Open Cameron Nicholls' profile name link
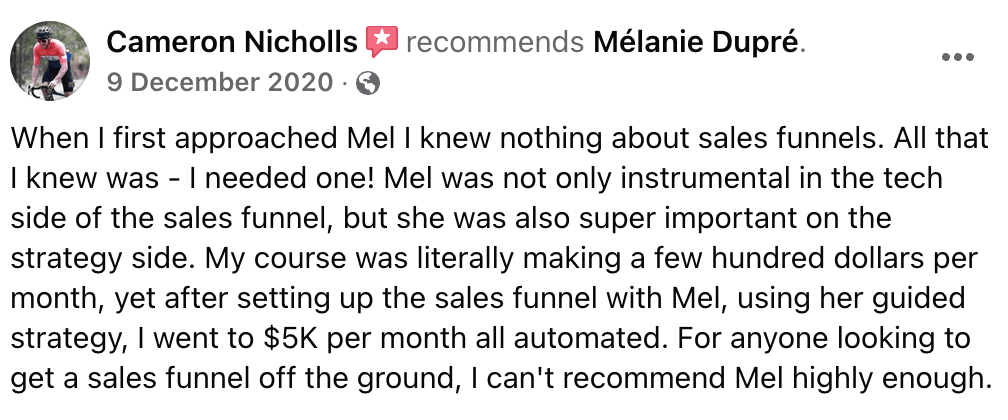Image resolution: width=1008 pixels, height=420 pixels. [231, 43]
